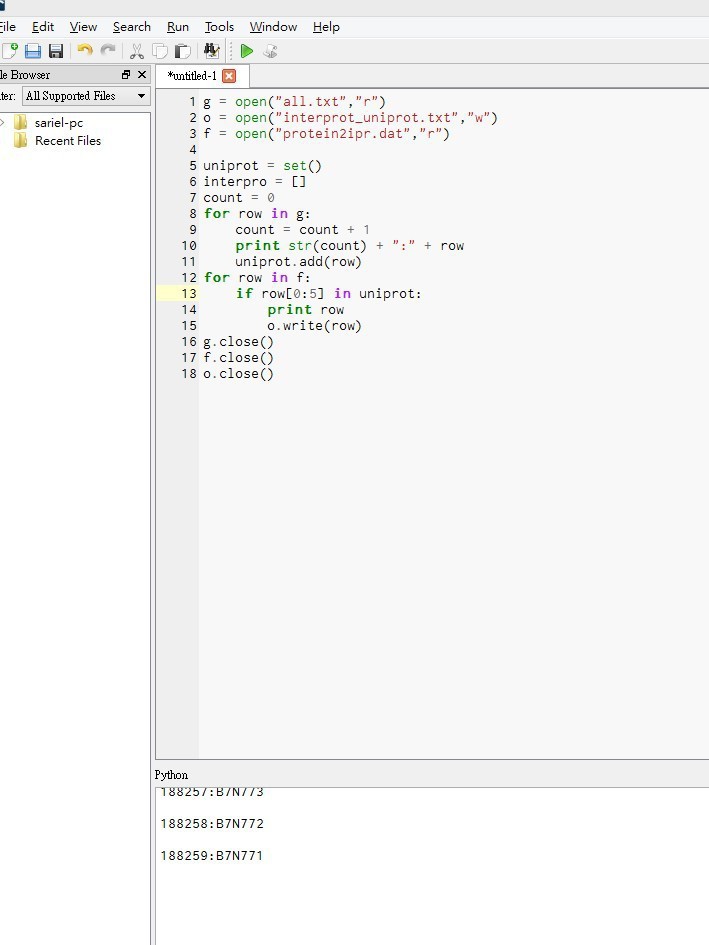
Task: Click the Save As floppy icon
Action: coord(56,51)
